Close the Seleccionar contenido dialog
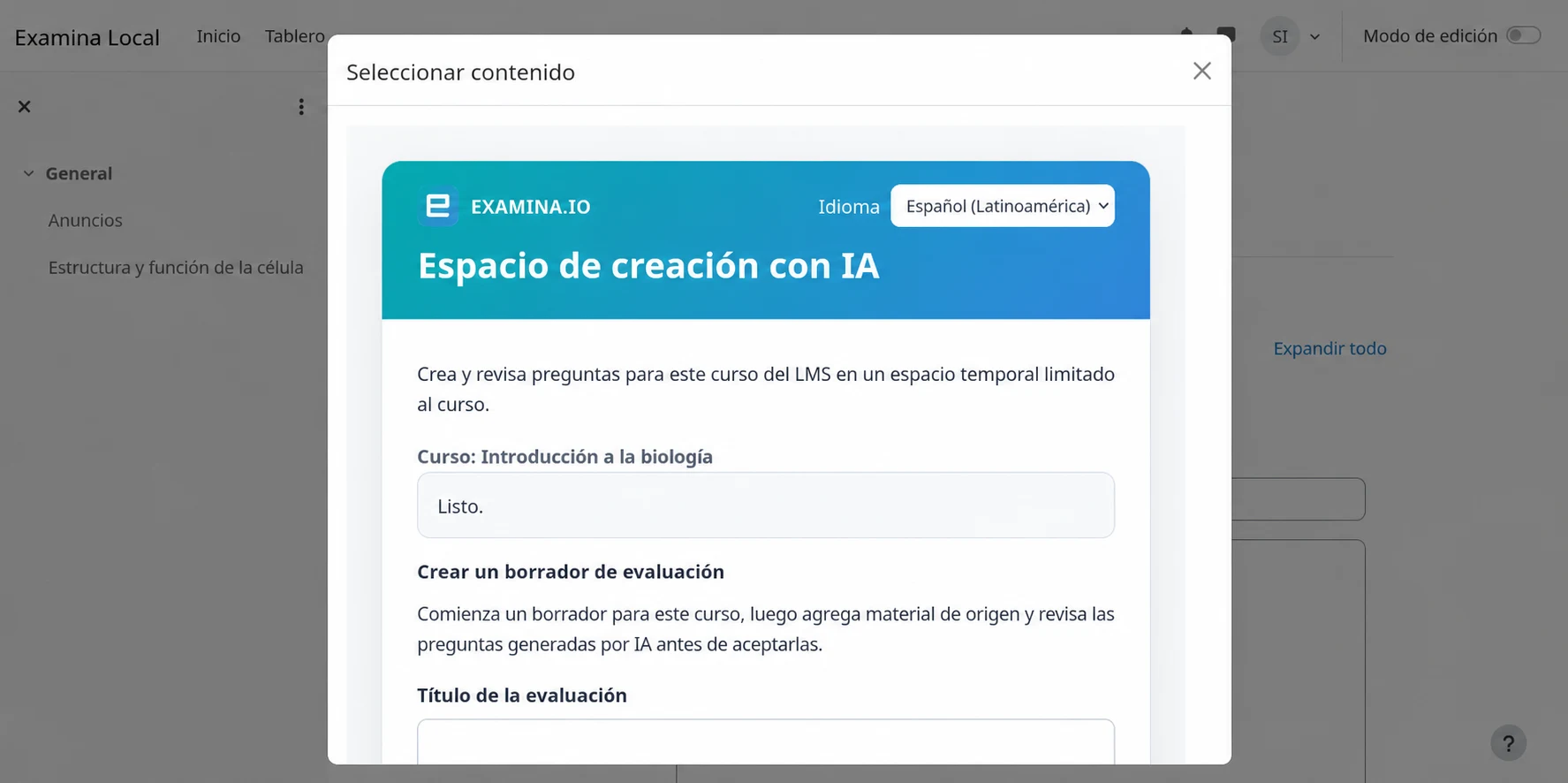1568x783 pixels. (x=1201, y=71)
